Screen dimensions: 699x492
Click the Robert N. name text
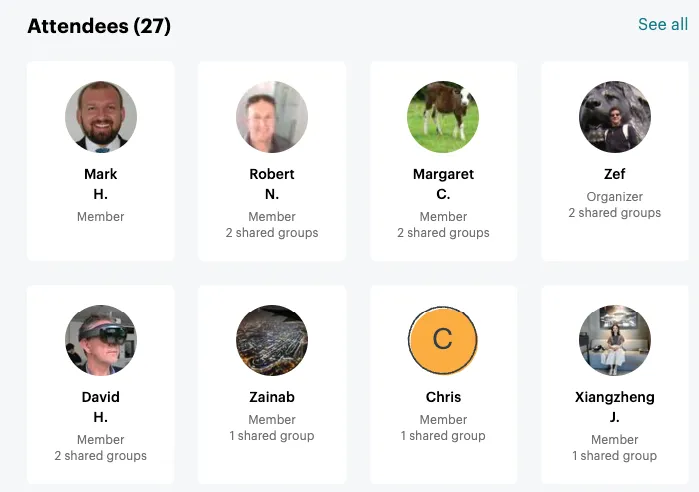click(x=272, y=184)
